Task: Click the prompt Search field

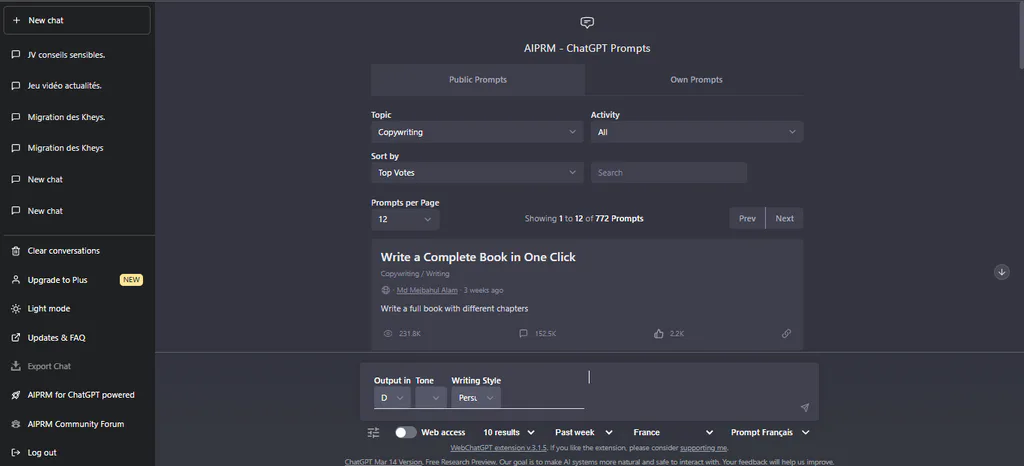Action: 669,173
